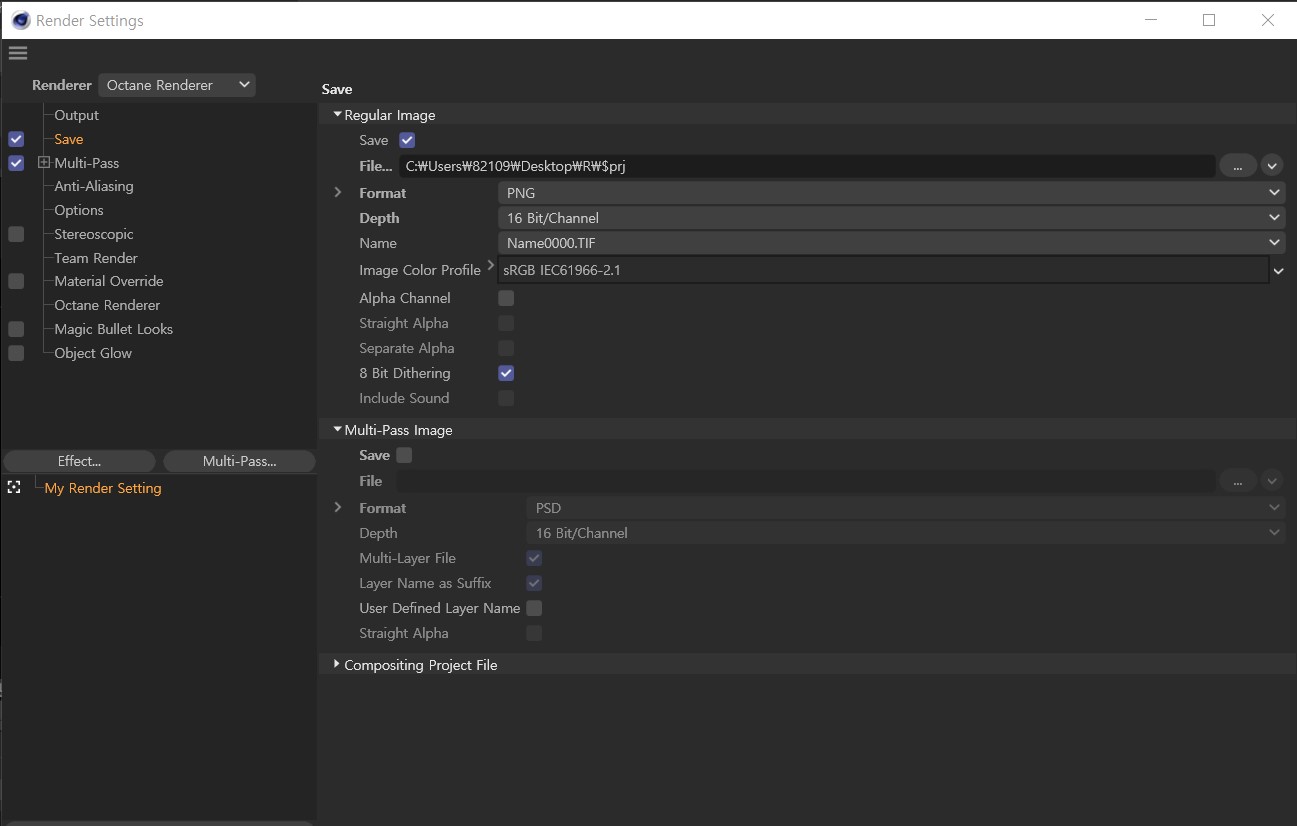Expand the Compositing Project File section
1297x826 pixels.
[x=337, y=664]
